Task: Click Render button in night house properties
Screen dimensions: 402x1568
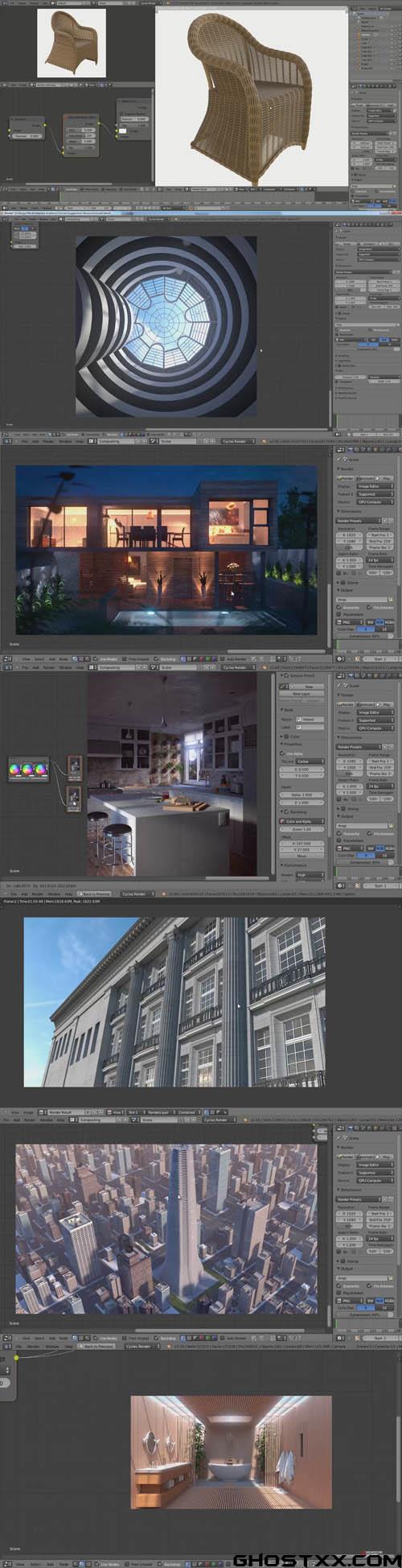Action: 345,478
